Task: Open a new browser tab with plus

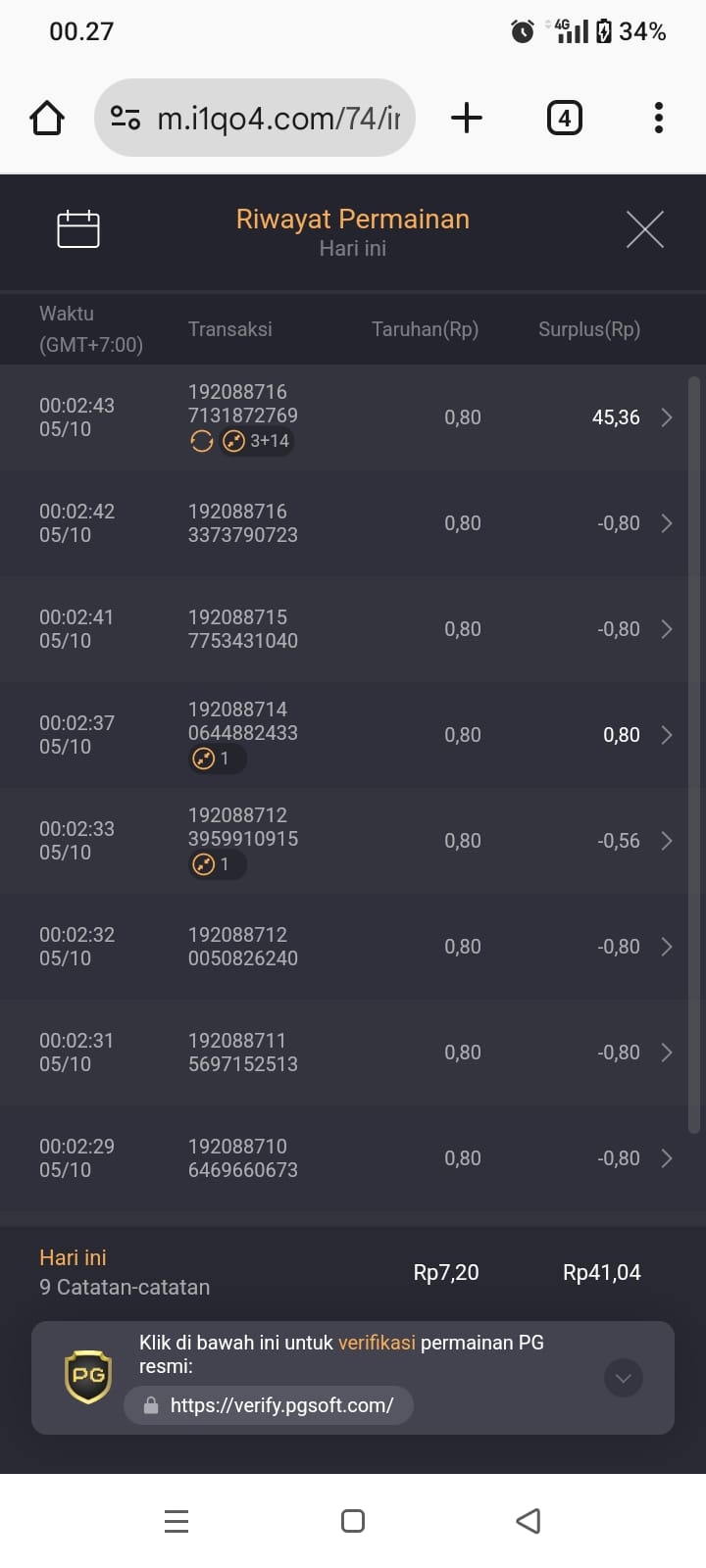Action: [x=467, y=118]
